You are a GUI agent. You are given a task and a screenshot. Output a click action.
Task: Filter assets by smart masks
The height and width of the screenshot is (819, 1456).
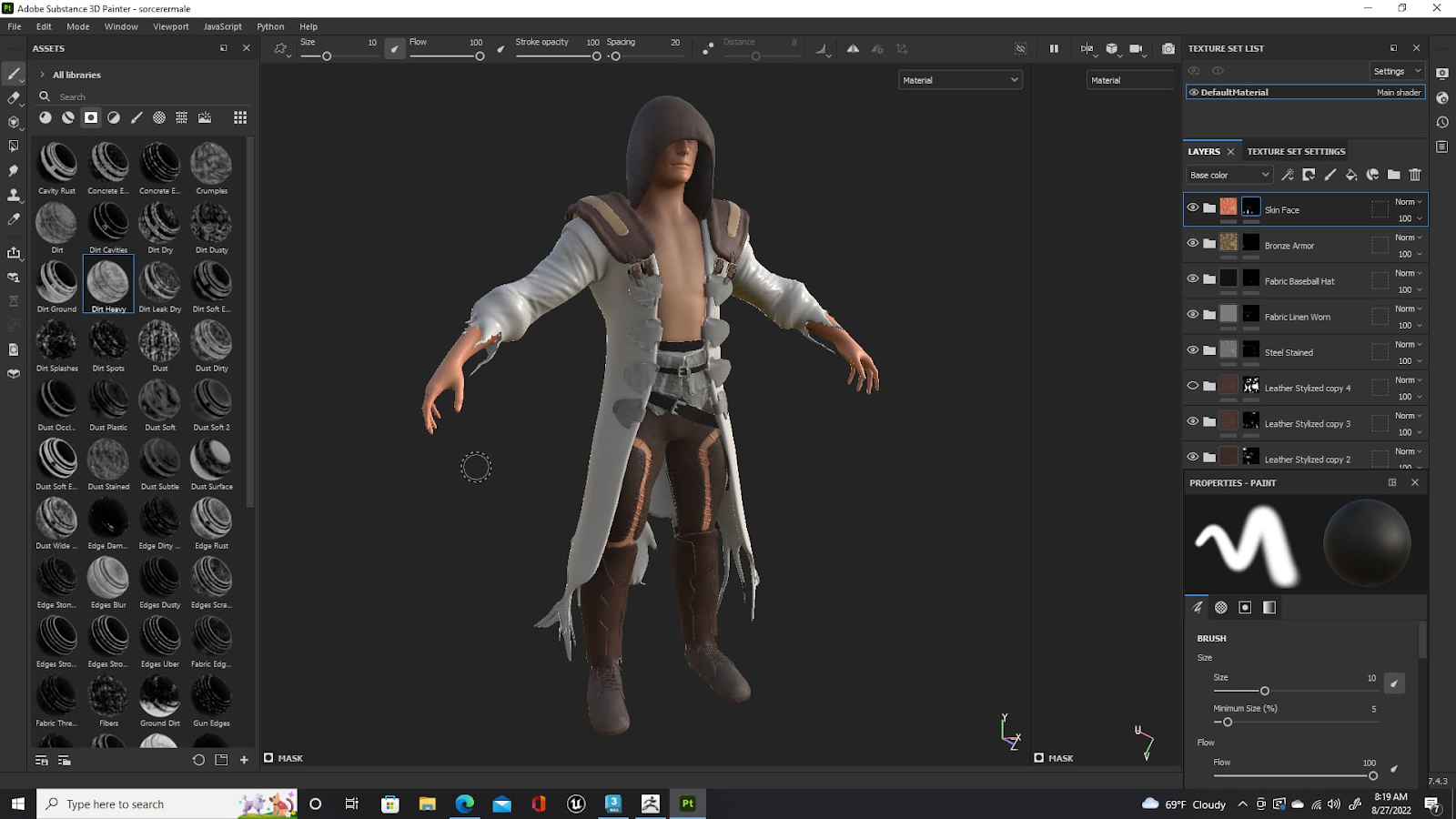[x=91, y=117]
